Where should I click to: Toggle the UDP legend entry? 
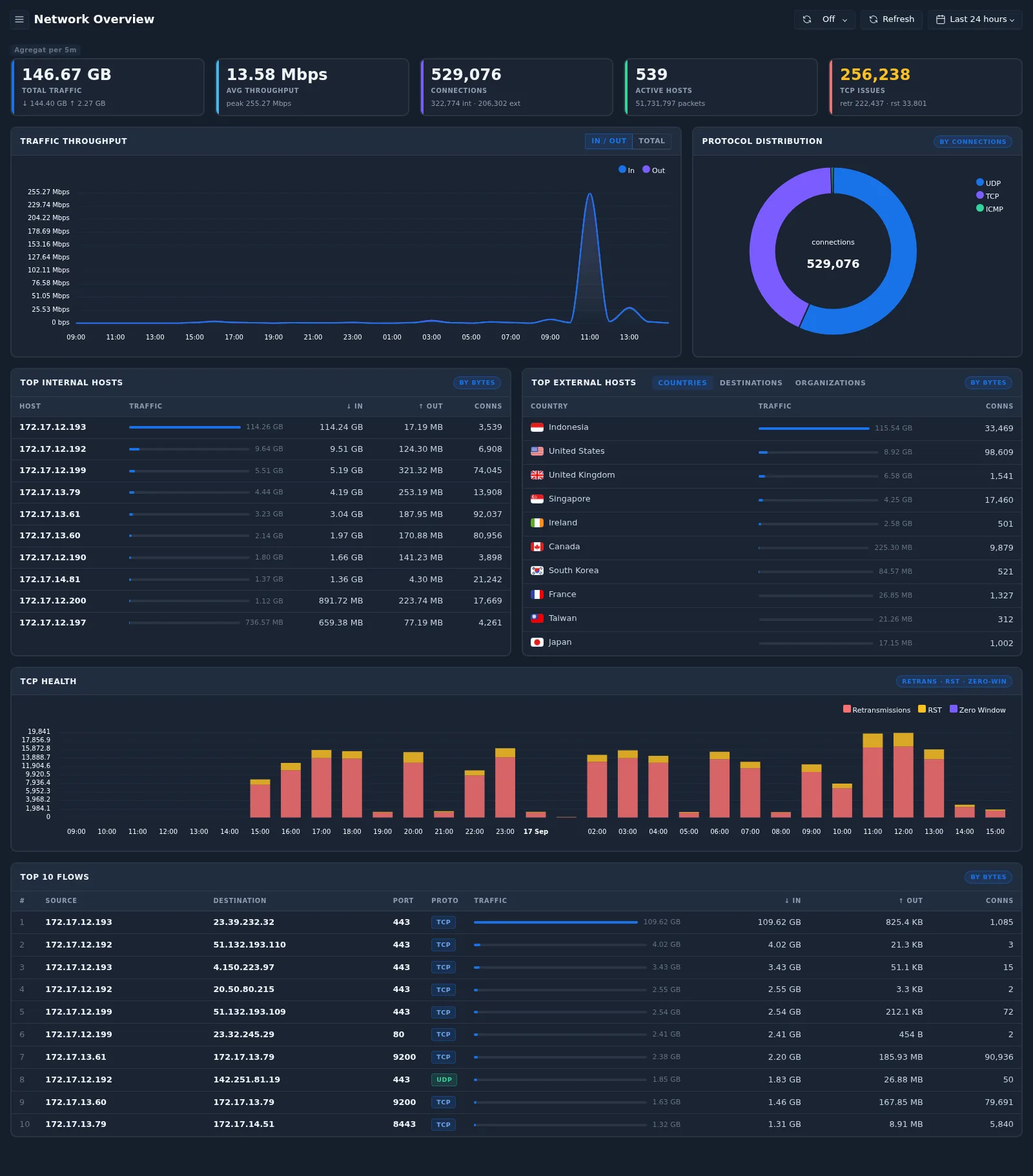tap(988, 183)
